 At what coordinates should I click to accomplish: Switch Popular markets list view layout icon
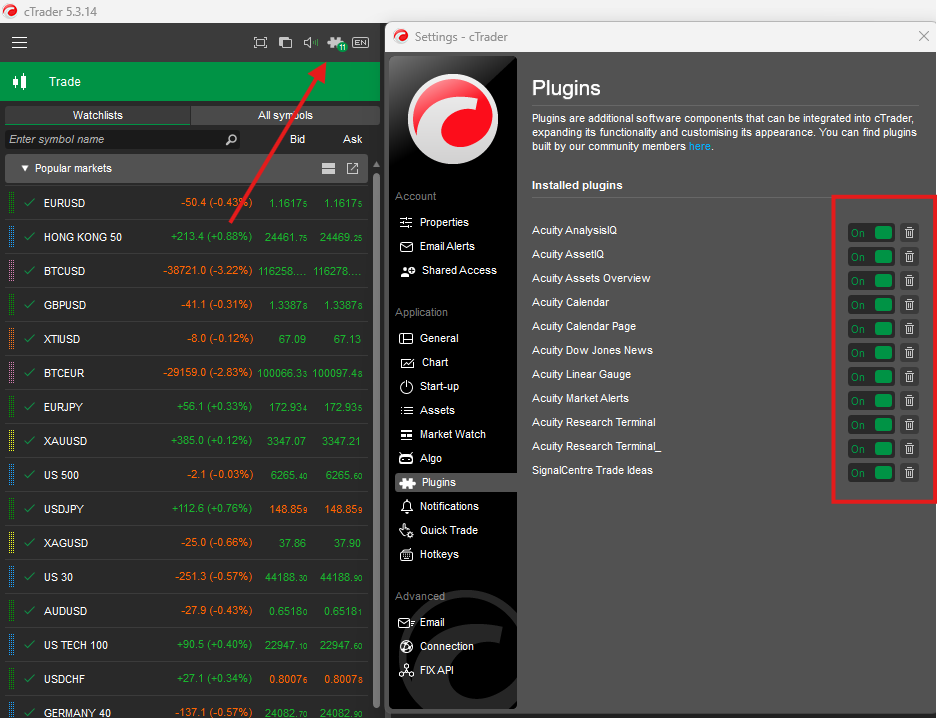(x=328, y=168)
